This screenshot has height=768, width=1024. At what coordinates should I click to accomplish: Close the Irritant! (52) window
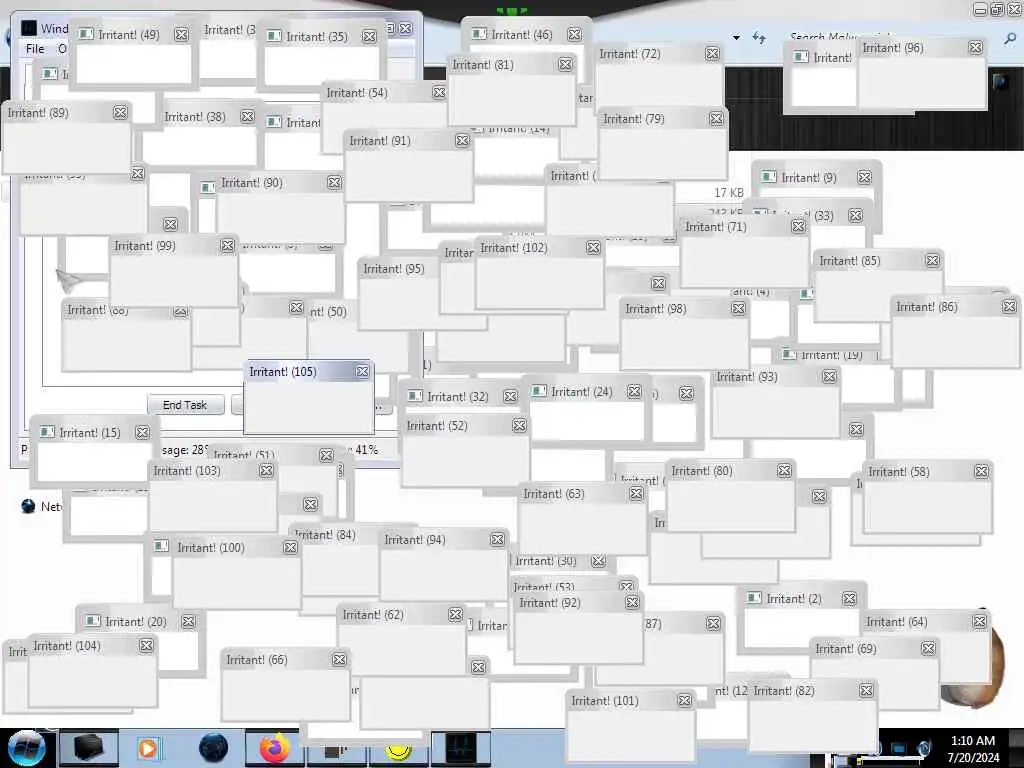pos(519,425)
